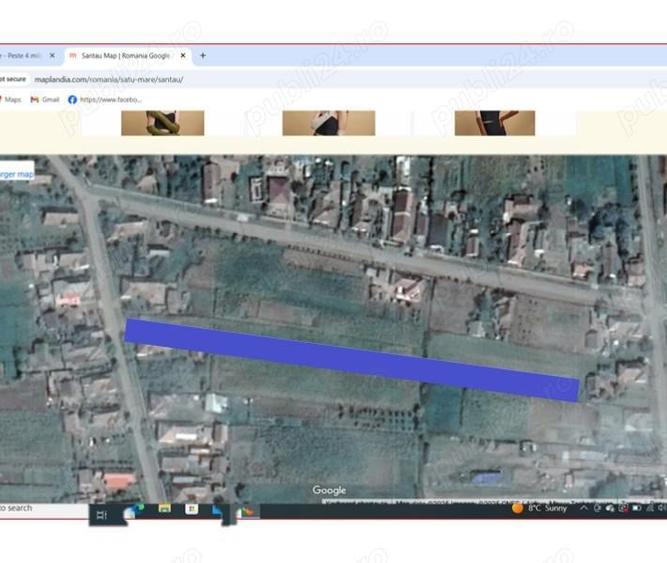Screen dimensions: 667x563
Task: Click the Facebook bookmark icon
Action: click(x=72, y=100)
